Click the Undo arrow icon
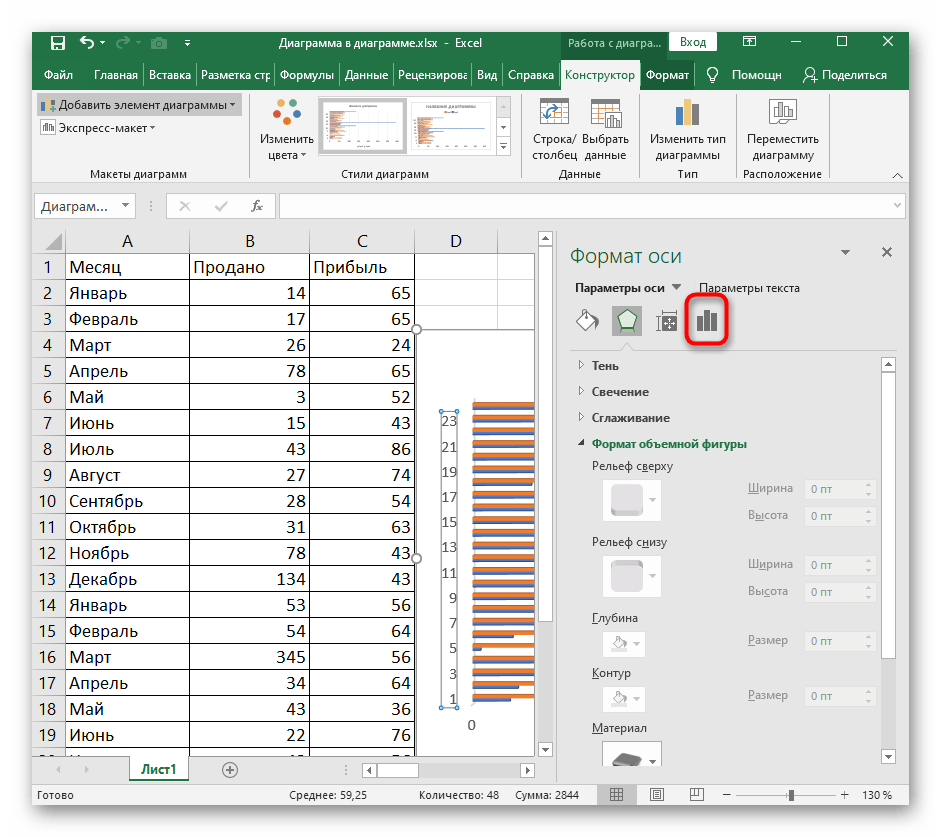941x837 pixels. tap(87, 42)
